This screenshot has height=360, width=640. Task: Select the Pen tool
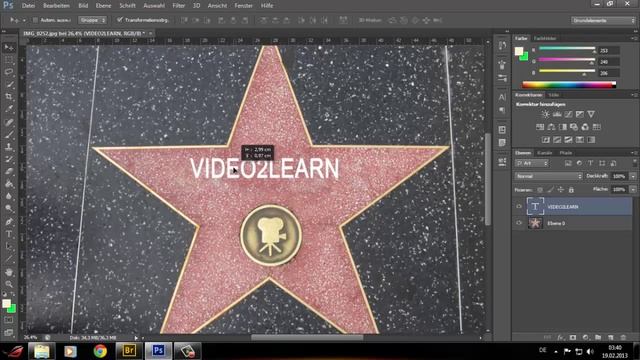coord(9,222)
